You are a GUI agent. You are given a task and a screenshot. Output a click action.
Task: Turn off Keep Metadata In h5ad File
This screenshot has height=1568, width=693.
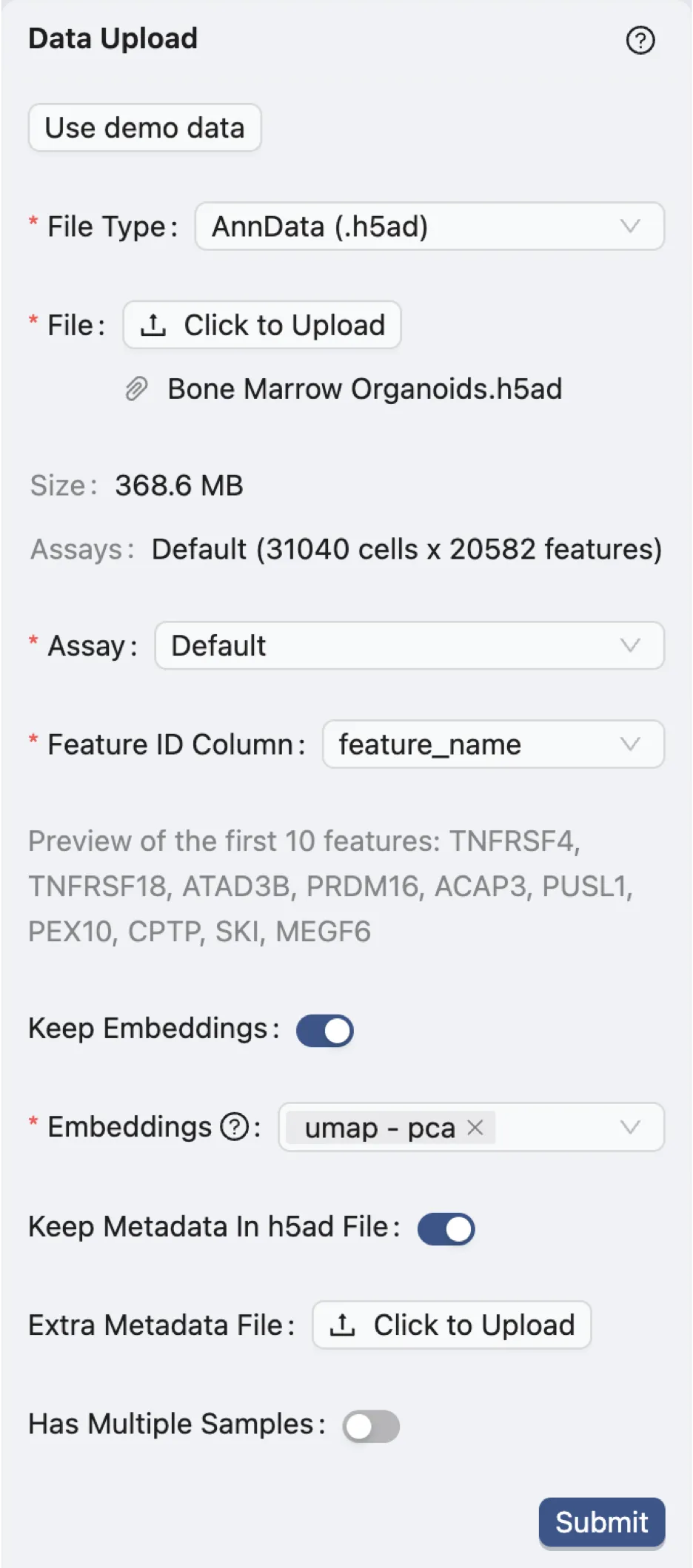[445, 1228]
